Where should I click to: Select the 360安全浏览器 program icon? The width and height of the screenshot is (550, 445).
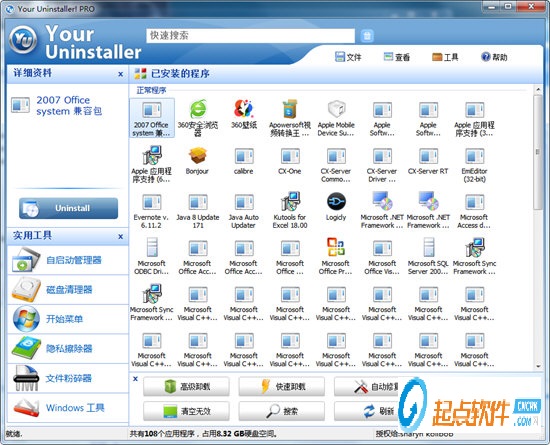198,109
